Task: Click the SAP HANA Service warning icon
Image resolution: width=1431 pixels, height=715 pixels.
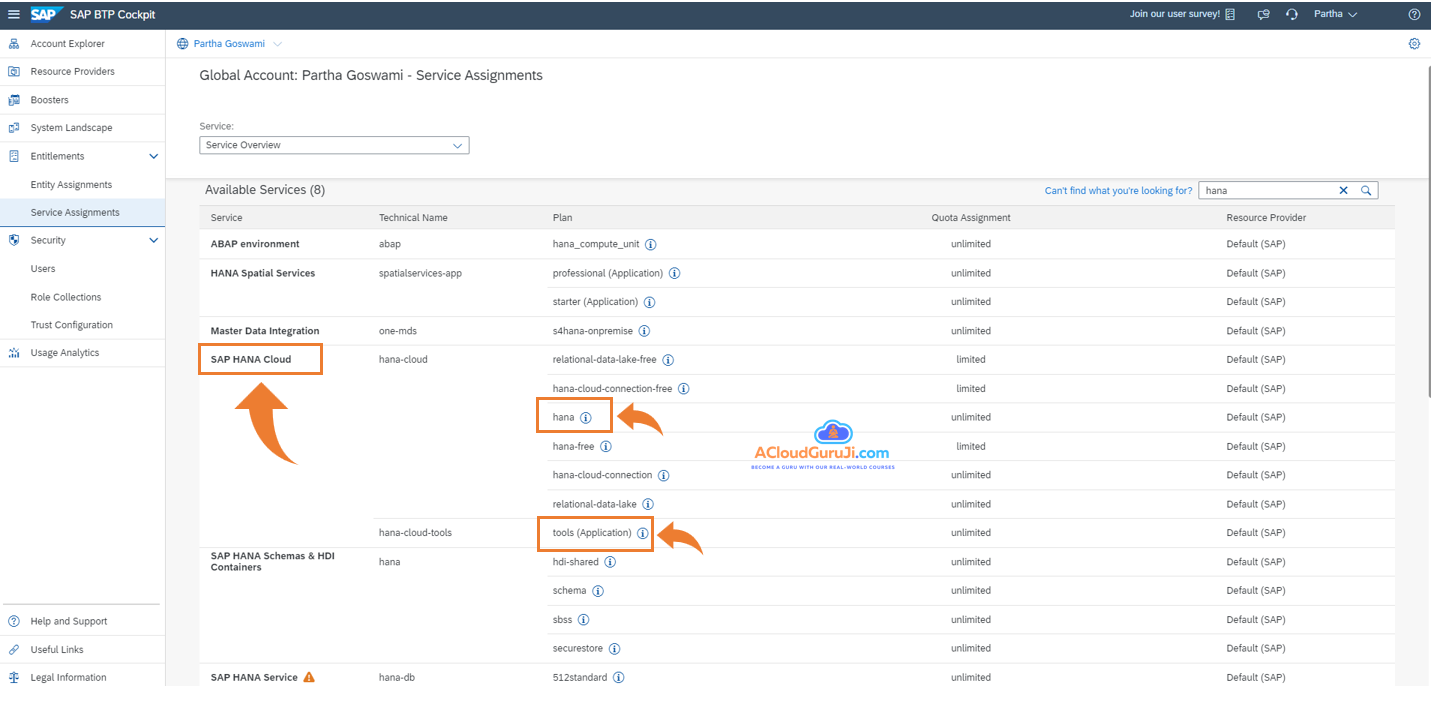Action: [309, 677]
